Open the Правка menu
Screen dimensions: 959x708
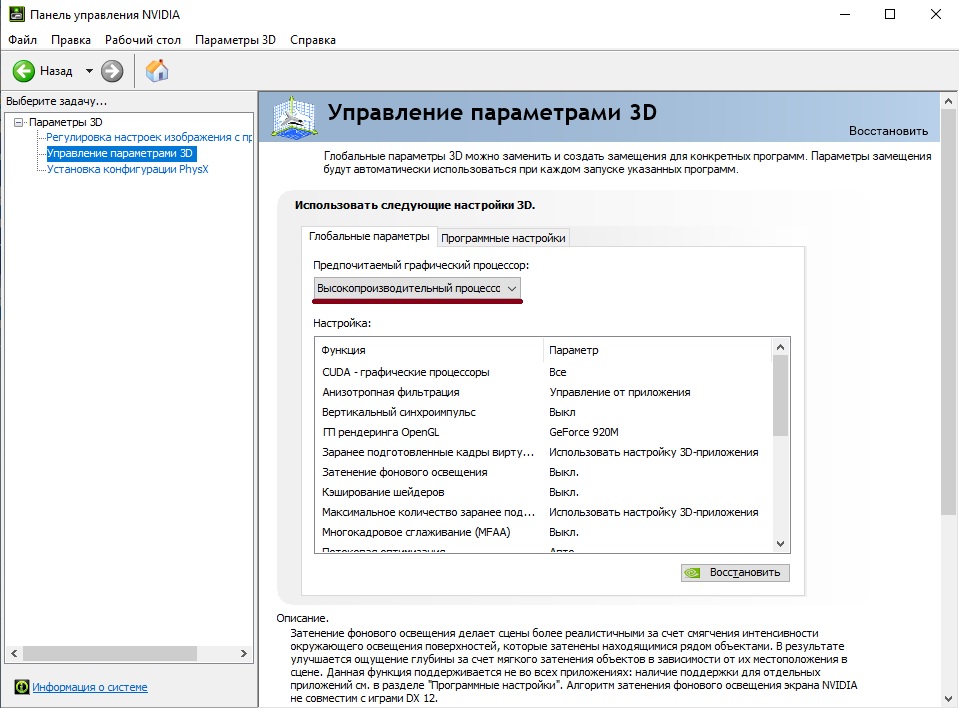(x=71, y=40)
